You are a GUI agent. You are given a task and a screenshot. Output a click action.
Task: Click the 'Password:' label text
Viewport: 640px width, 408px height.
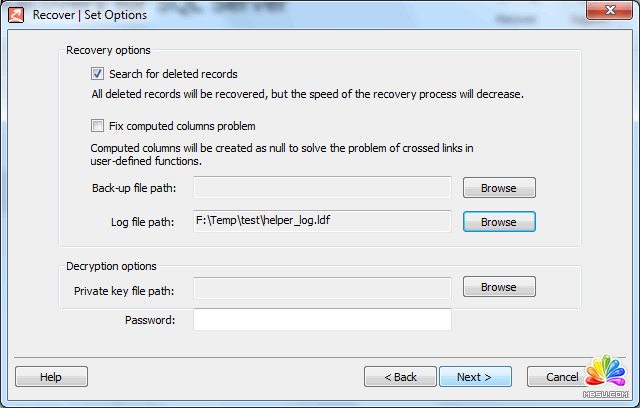pyautogui.click(x=150, y=320)
